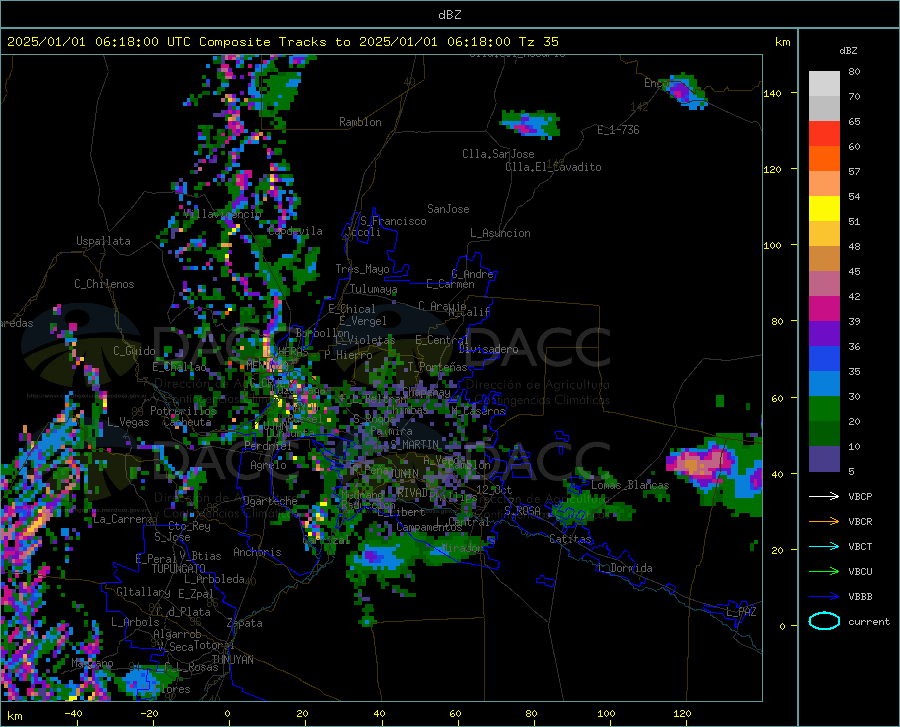The width and height of the screenshot is (900, 727).
Task: Click the 'Tulumaya' map label
Action: [374, 289]
